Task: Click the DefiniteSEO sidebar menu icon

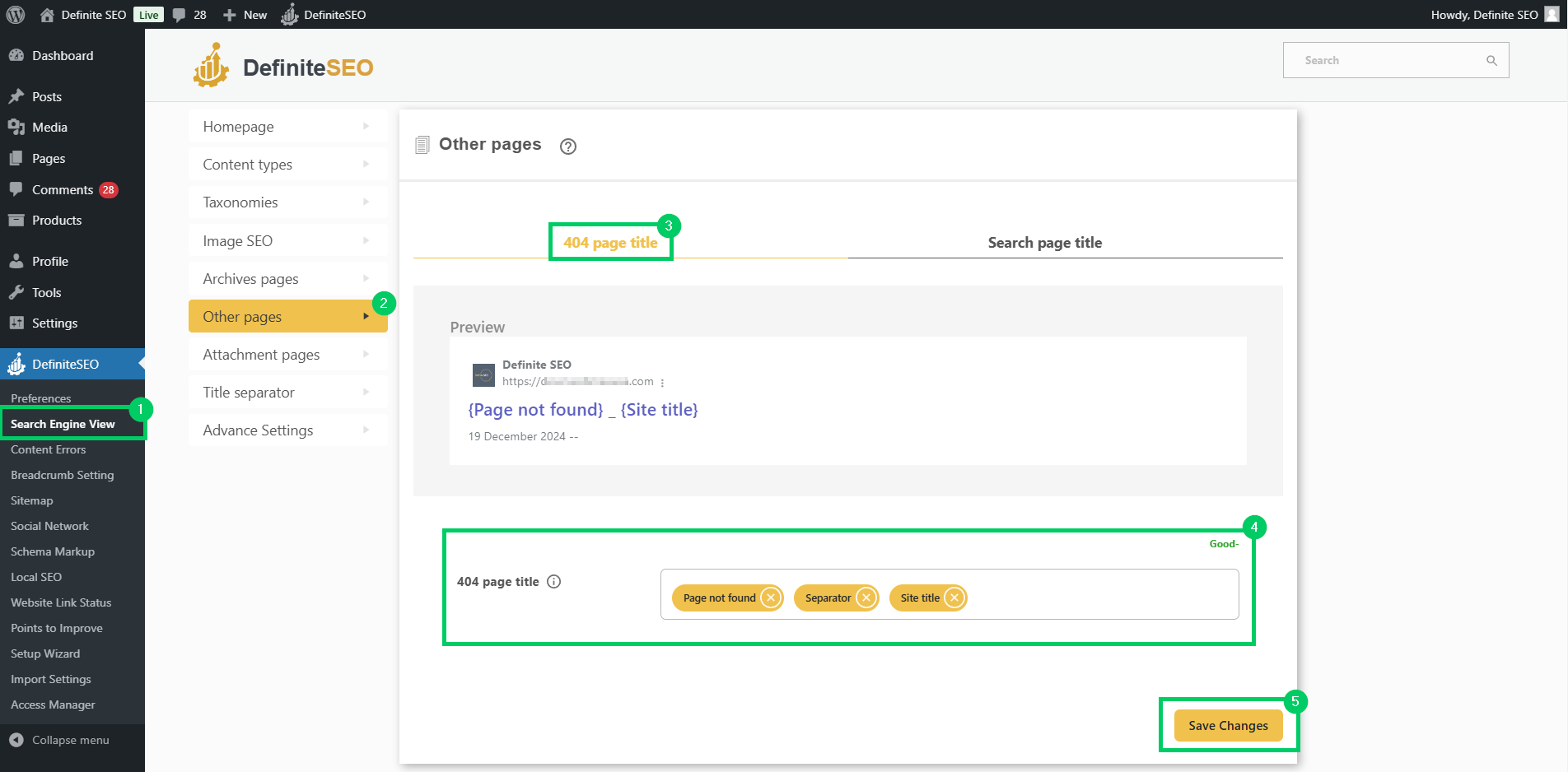Action: coord(16,364)
